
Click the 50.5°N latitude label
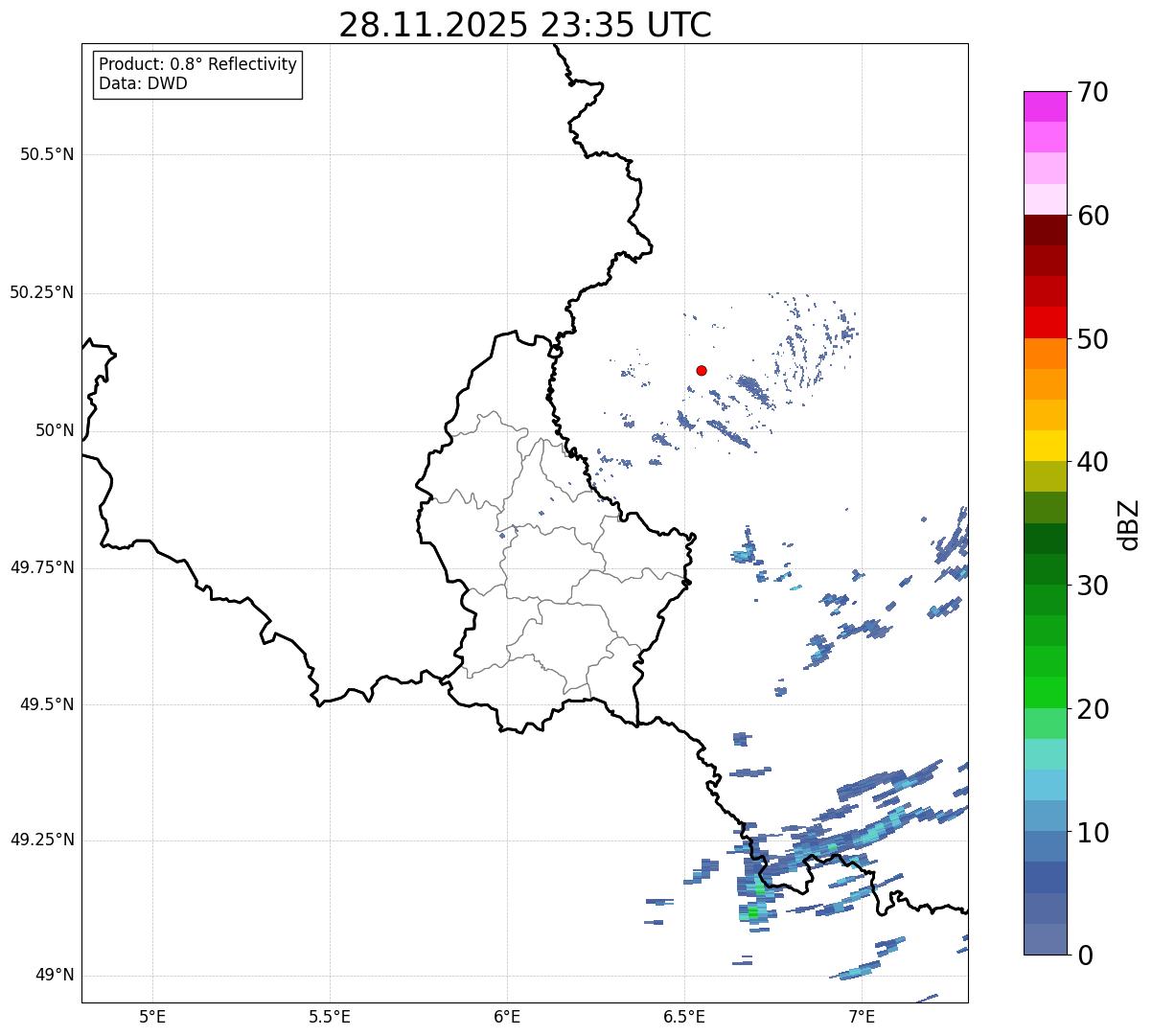47,154
